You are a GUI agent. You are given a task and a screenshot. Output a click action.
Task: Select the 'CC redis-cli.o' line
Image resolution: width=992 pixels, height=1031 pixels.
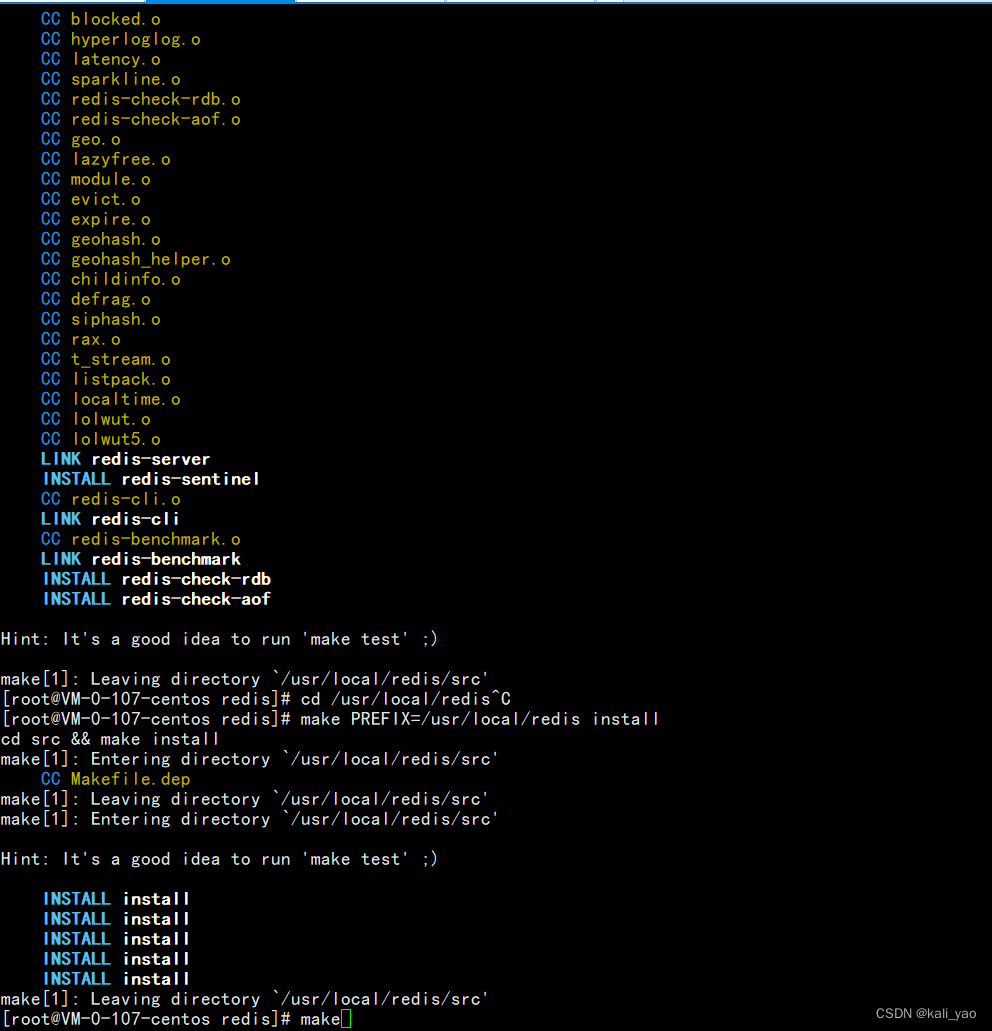click(x=110, y=499)
